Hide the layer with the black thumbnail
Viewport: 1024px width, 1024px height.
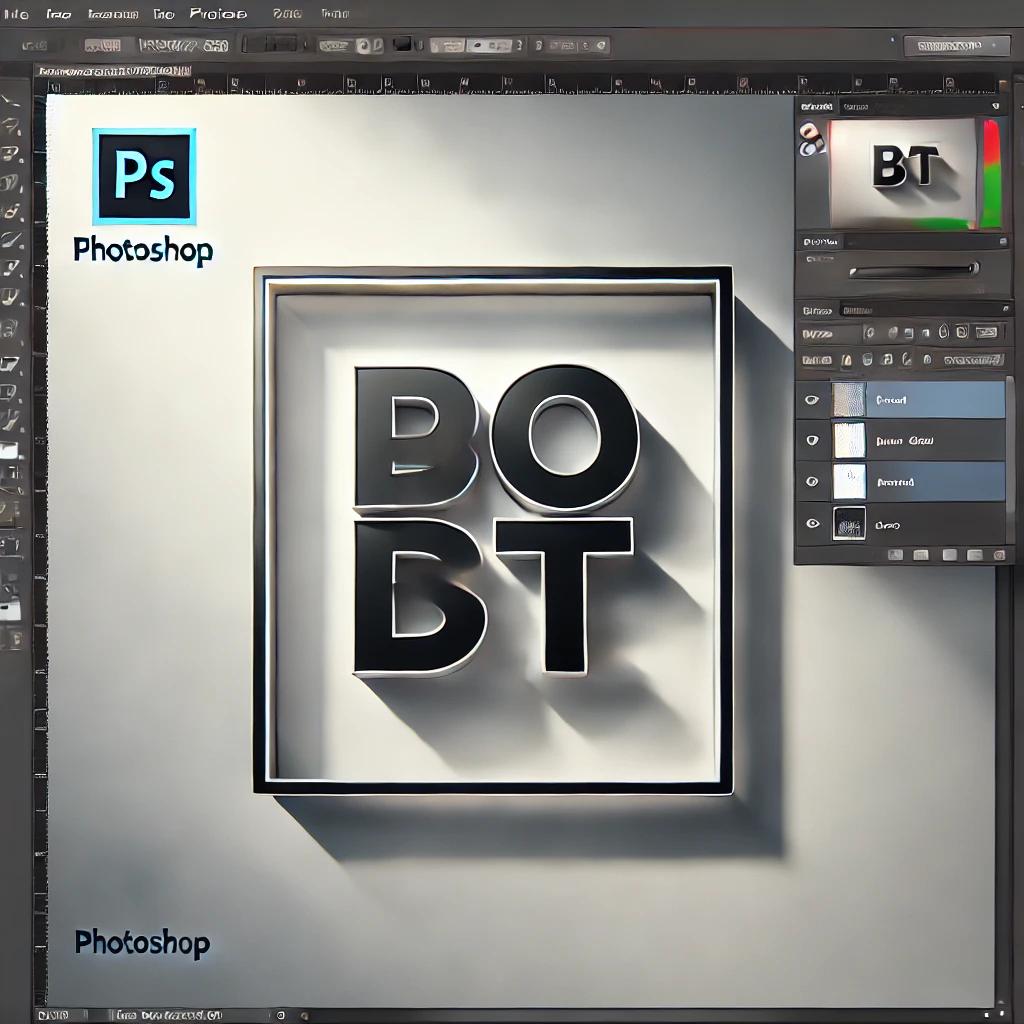[x=812, y=524]
